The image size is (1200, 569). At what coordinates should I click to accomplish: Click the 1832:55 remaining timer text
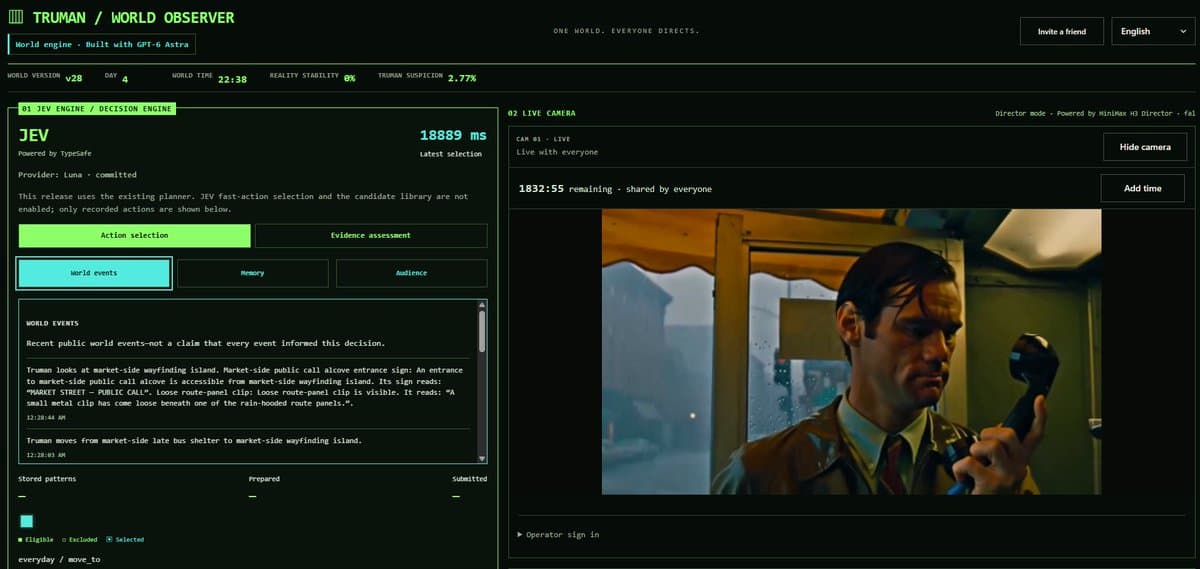click(x=615, y=189)
